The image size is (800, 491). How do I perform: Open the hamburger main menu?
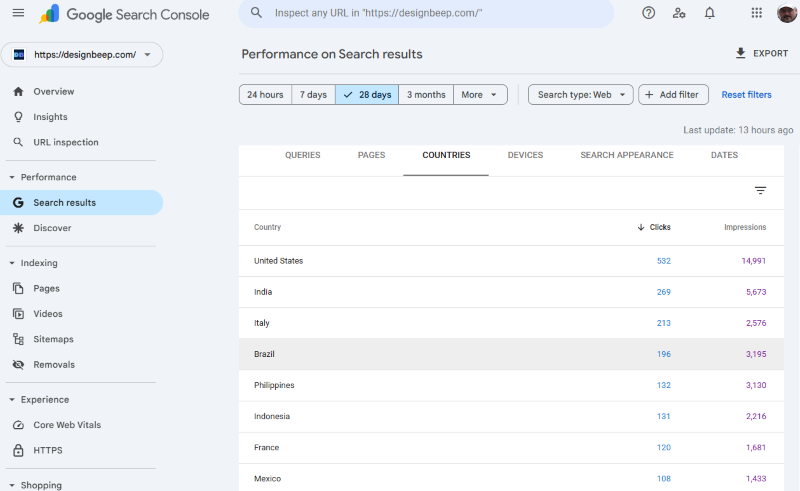pyautogui.click(x=18, y=13)
